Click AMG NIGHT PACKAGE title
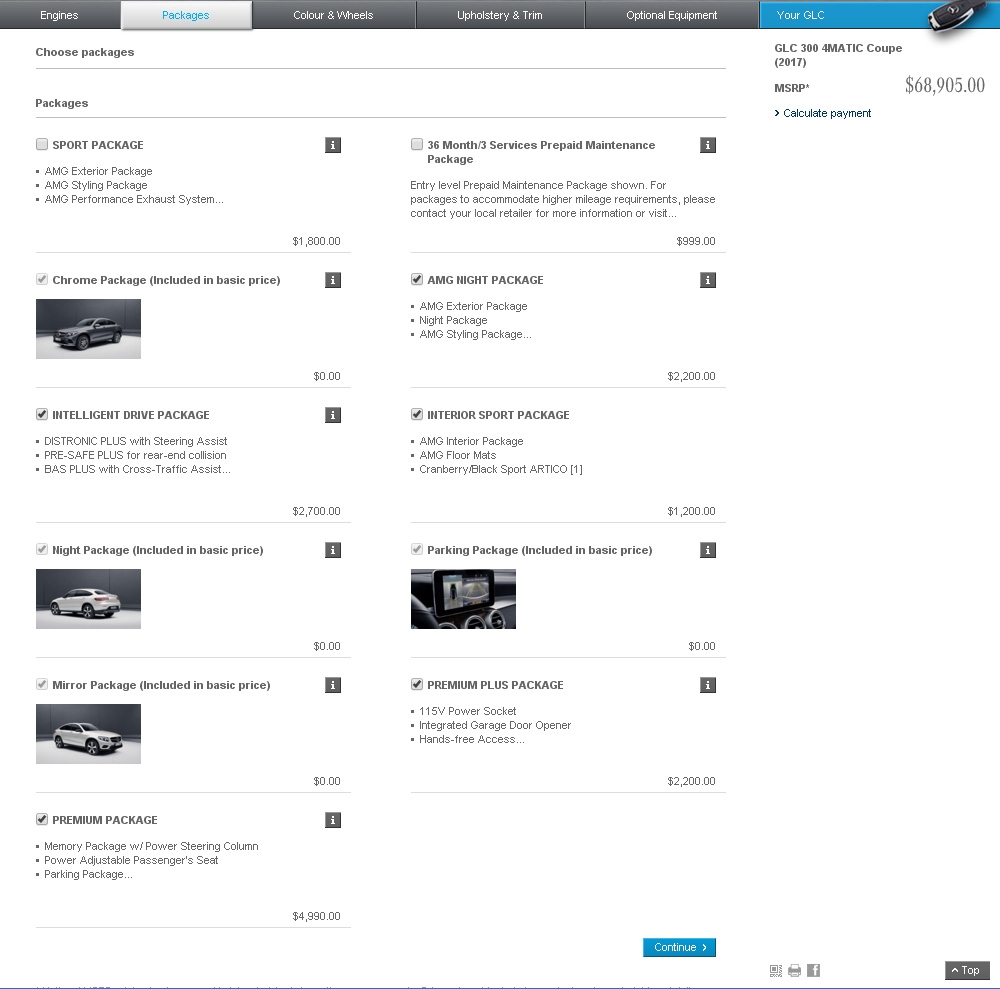Viewport: 1000px width, 989px height. tap(485, 280)
